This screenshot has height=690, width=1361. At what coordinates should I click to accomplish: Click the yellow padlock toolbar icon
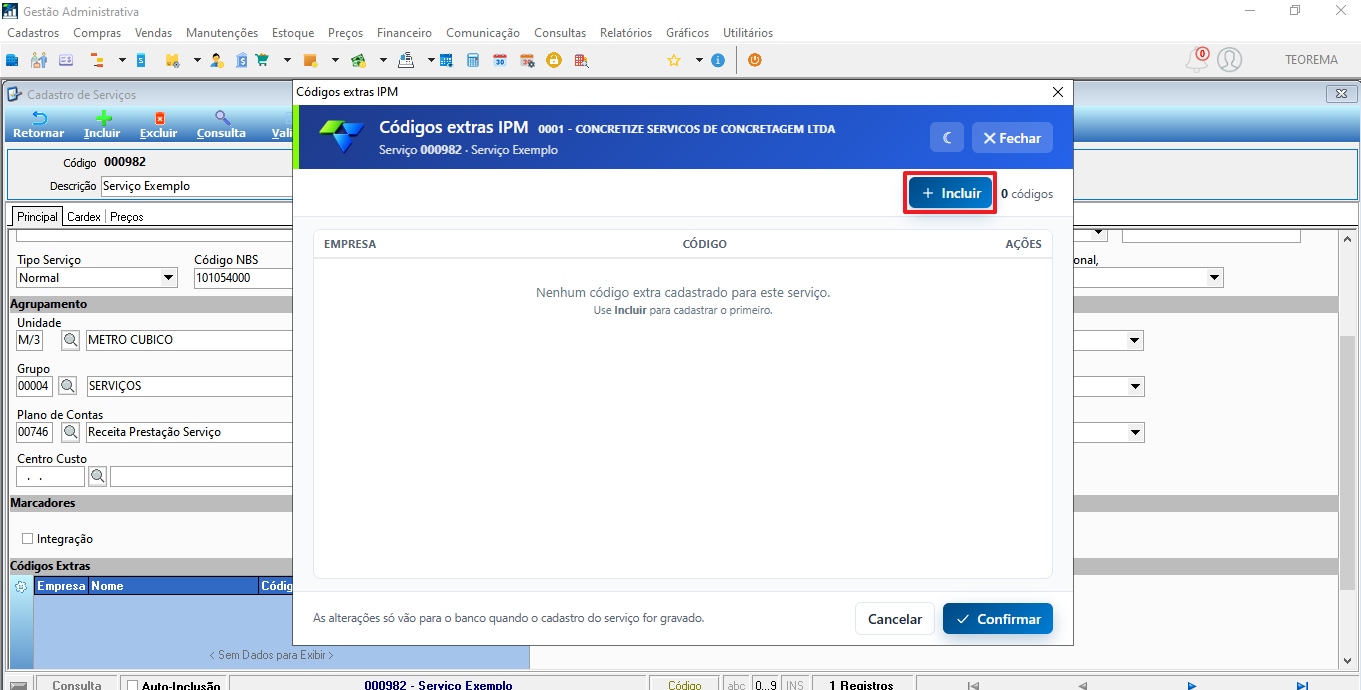click(x=554, y=60)
